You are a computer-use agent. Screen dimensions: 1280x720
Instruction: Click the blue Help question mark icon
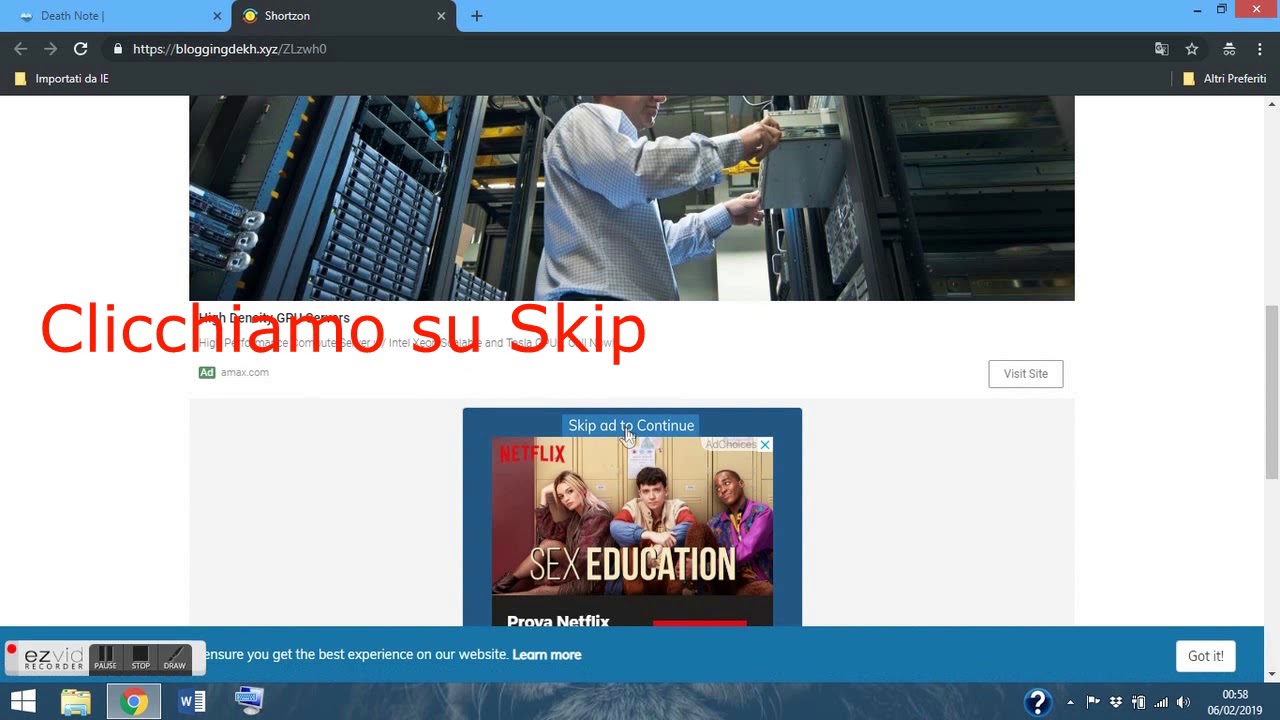[1038, 702]
